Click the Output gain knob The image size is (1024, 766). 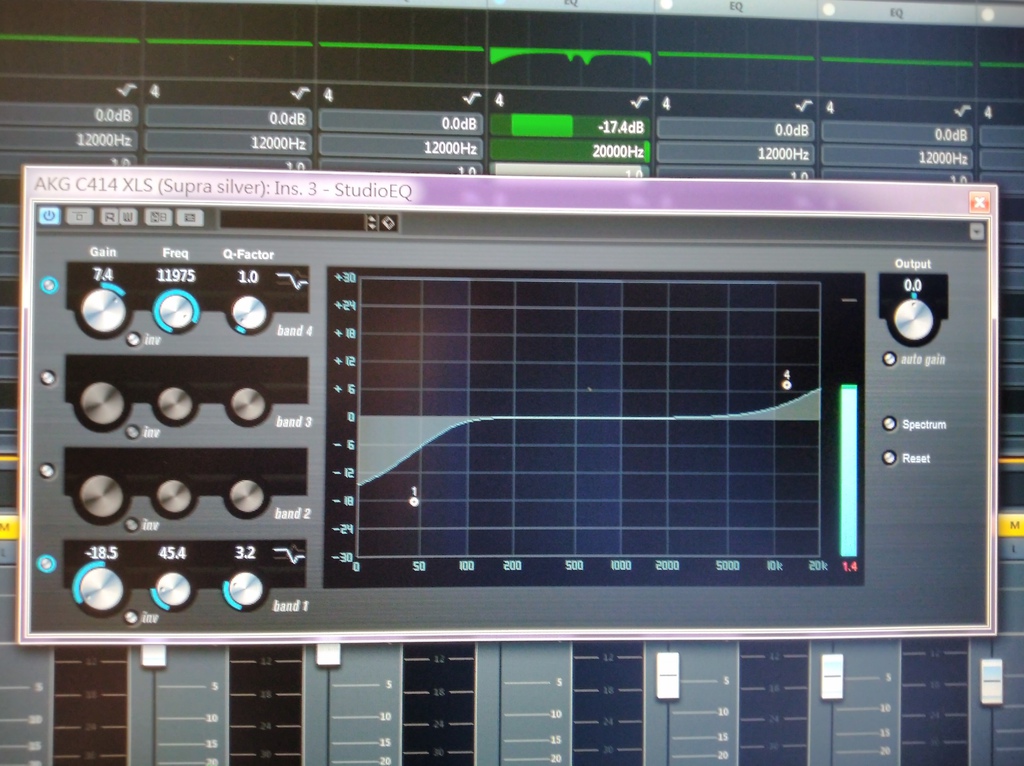point(913,320)
